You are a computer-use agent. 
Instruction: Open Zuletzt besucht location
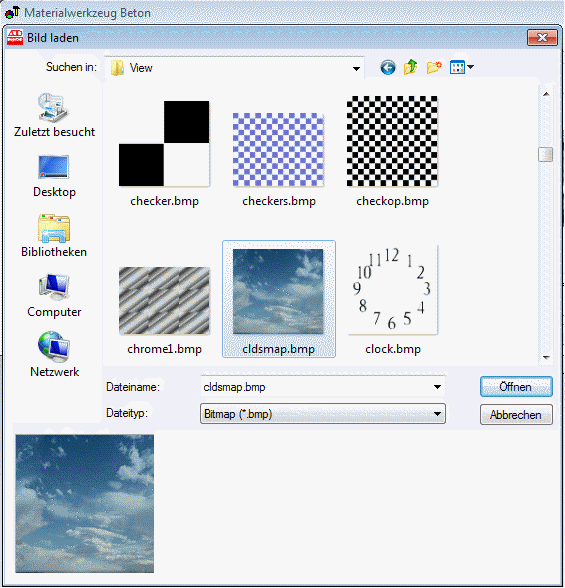(54, 116)
